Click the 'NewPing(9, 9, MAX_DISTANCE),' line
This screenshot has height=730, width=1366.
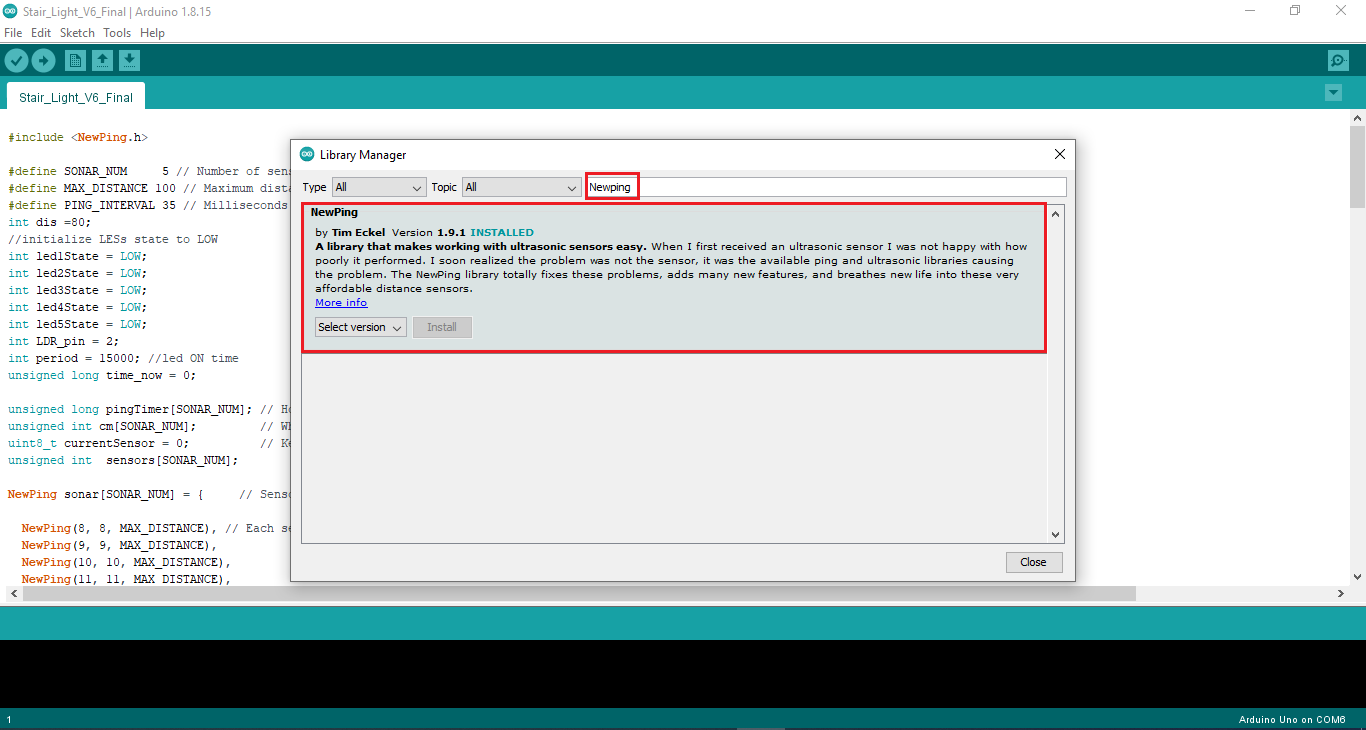[x=119, y=545]
